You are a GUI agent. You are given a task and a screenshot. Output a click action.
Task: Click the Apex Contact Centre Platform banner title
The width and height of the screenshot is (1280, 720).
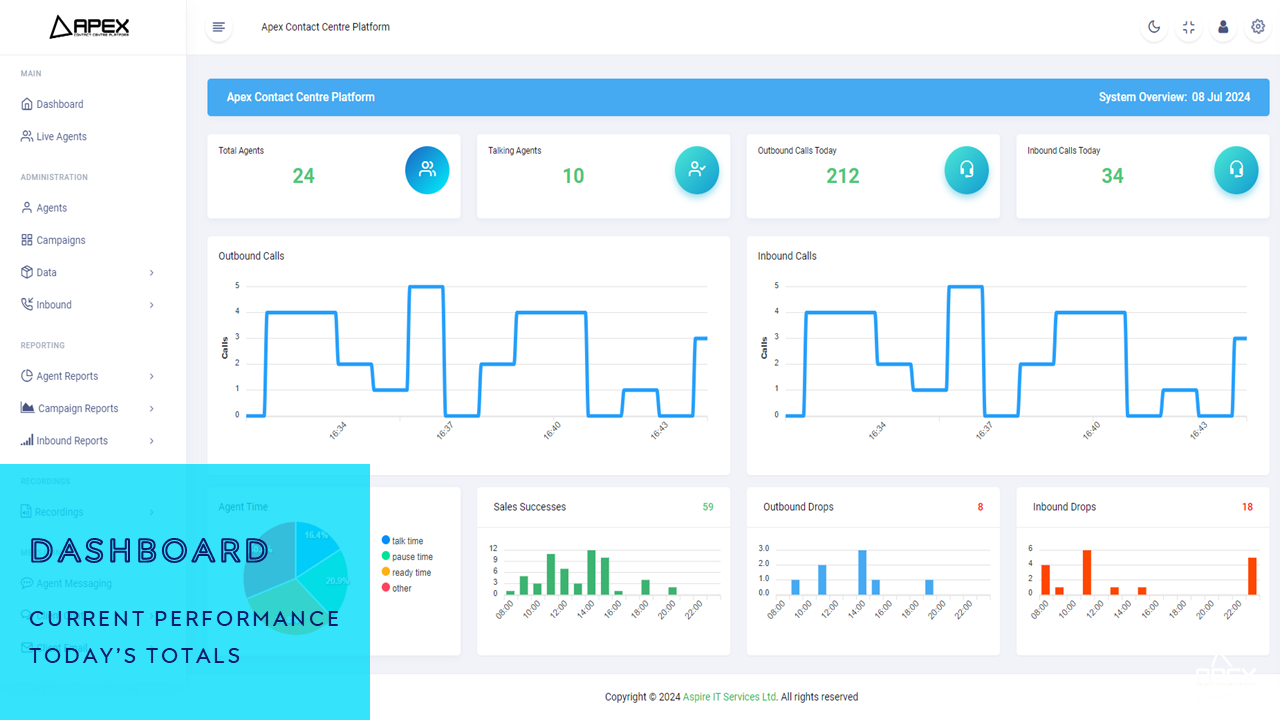click(301, 97)
